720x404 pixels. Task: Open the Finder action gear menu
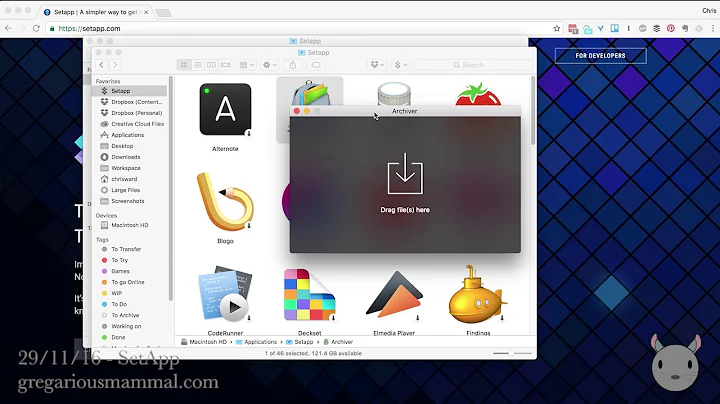[270, 65]
